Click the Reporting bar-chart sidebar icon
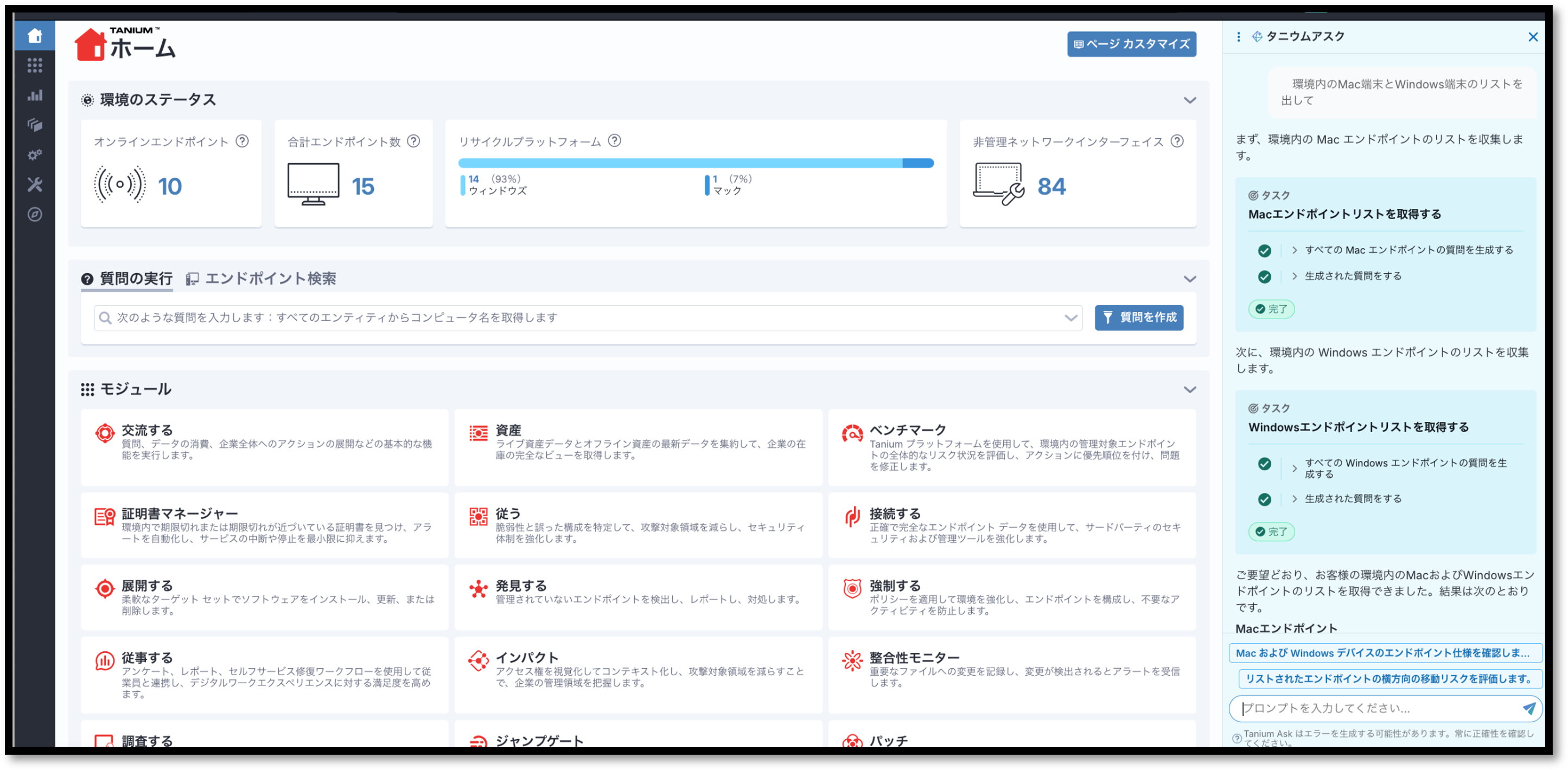Screen dimensions: 1568x770 [35, 95]
